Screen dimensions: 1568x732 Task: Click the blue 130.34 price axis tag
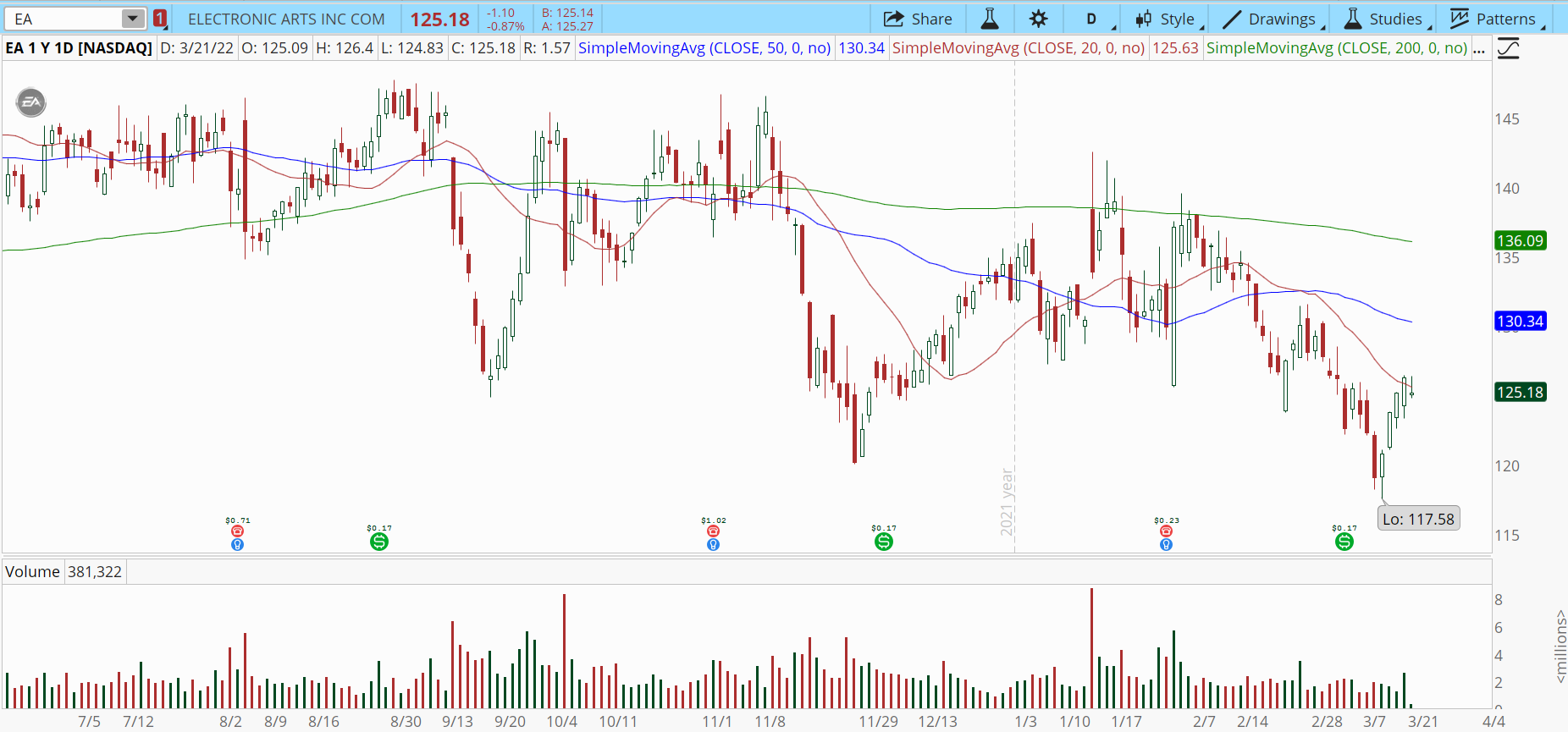pyautogui.click(x=1521, y=321)
